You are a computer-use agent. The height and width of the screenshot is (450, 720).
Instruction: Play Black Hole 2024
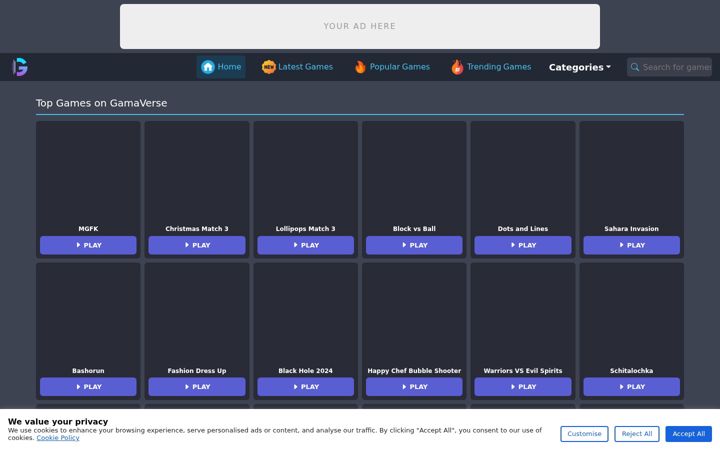coord(305,387)
